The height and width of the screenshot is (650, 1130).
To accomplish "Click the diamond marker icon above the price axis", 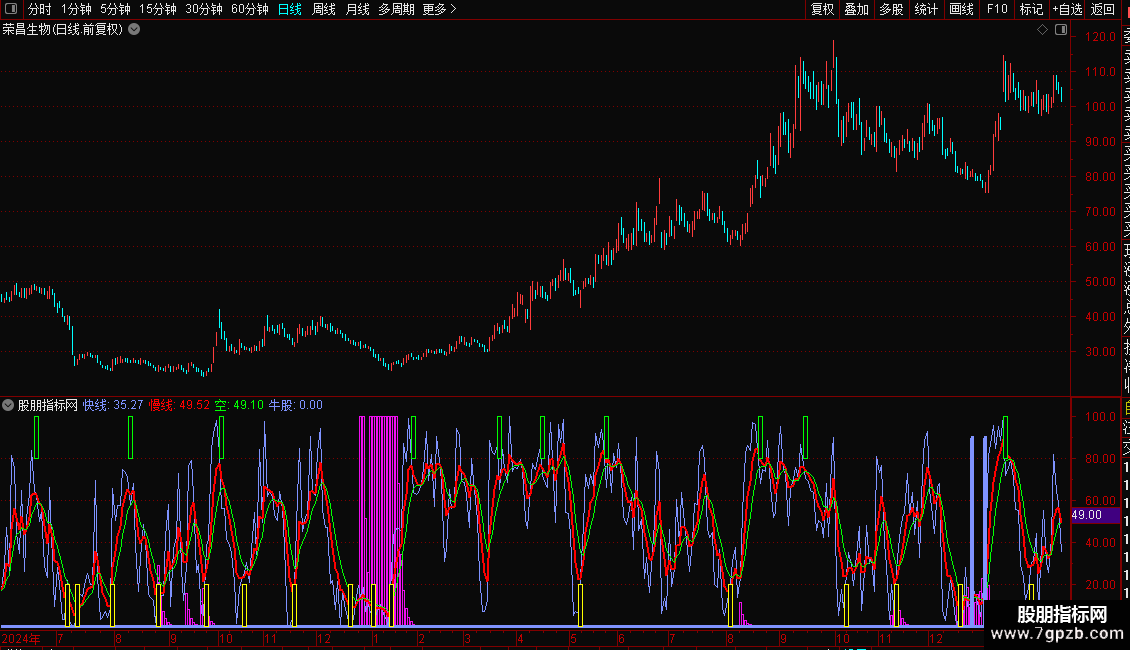I will click(1042, 30).
